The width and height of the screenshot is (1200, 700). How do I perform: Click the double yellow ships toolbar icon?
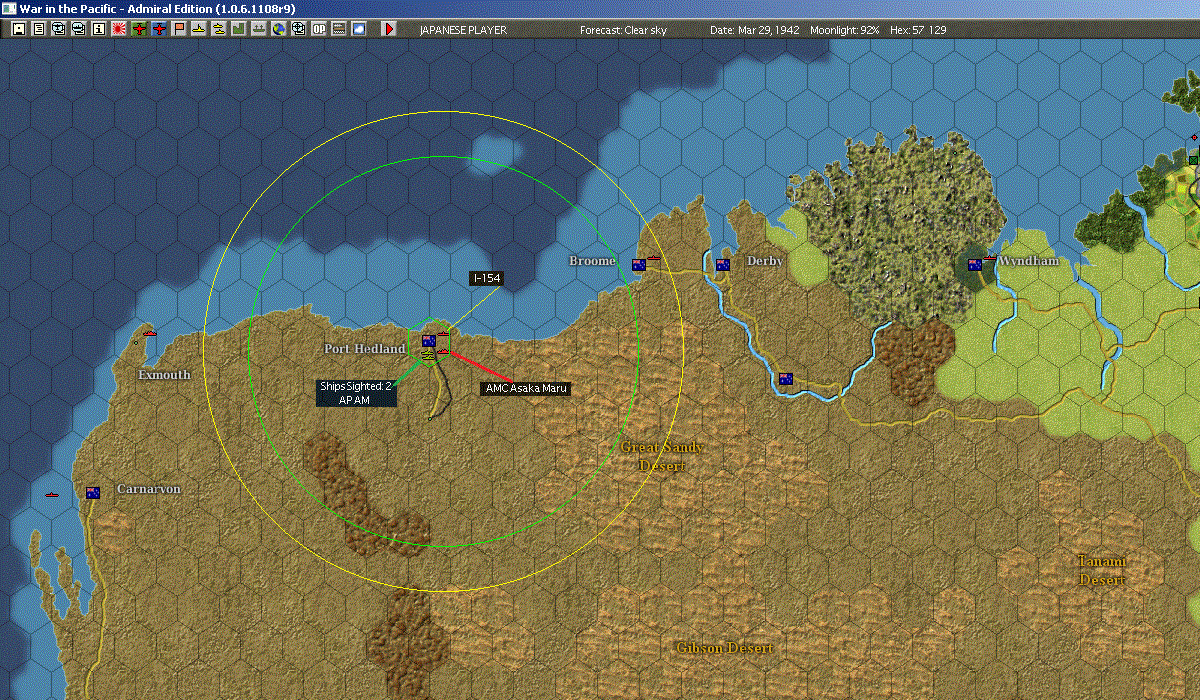218,29
